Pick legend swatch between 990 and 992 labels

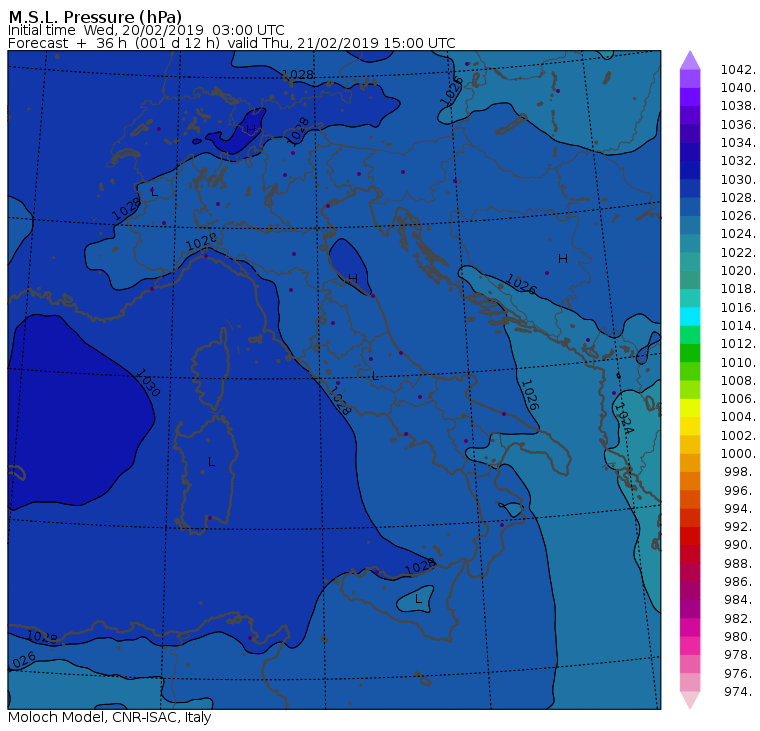point(690,536)
